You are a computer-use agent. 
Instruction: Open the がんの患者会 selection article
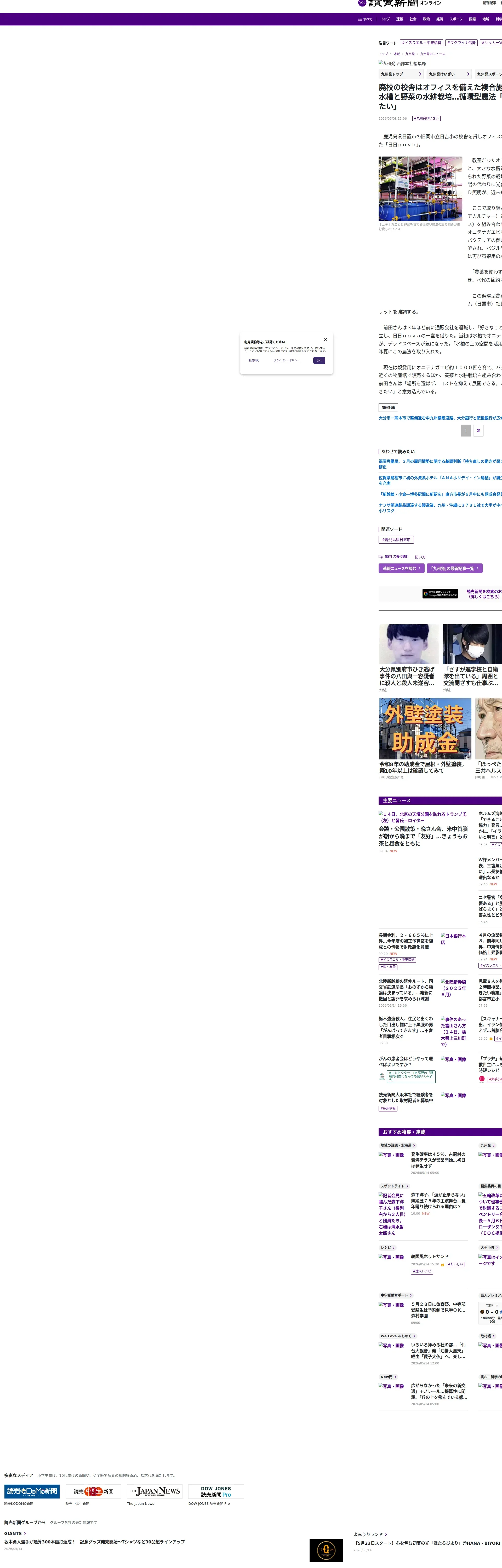406,1062
